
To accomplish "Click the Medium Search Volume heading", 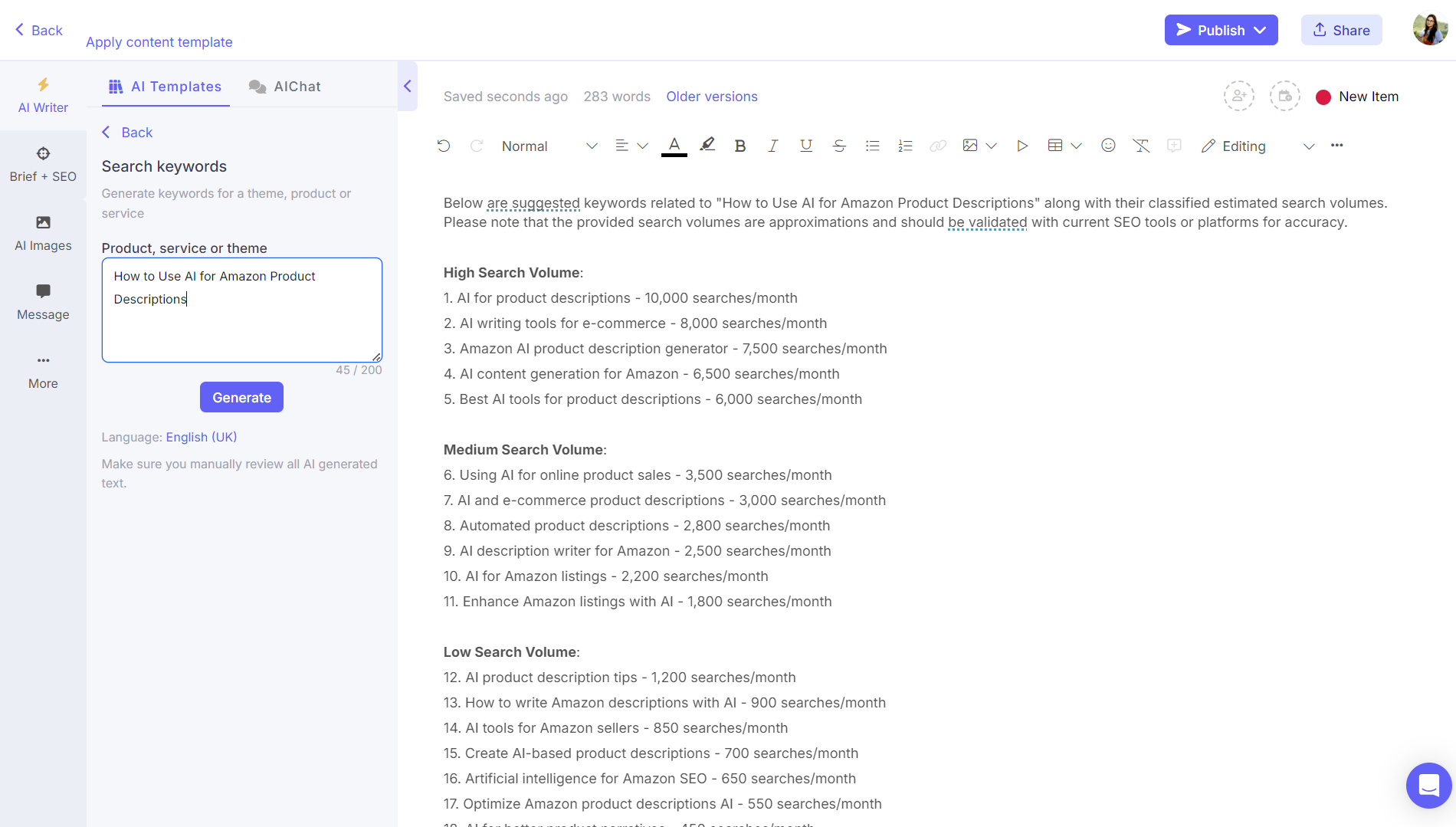I will point(525,450).
